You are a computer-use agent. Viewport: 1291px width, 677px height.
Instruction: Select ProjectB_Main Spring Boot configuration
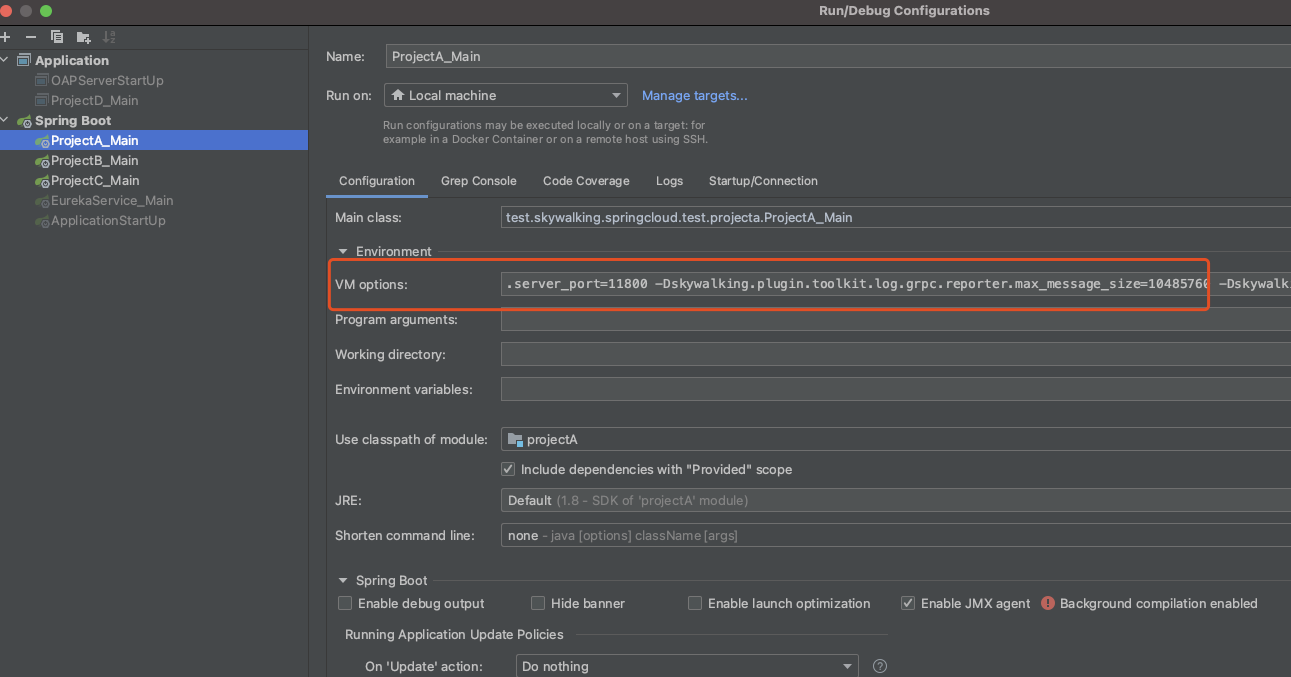pos(94,160)
